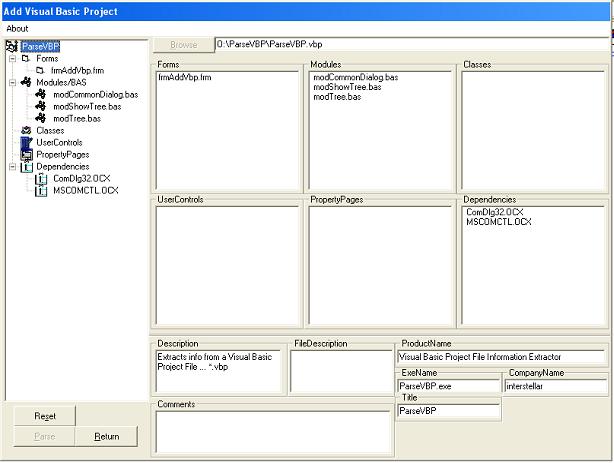Click the icon beside modShowTree.bas in tree

[x=41, y=106]
